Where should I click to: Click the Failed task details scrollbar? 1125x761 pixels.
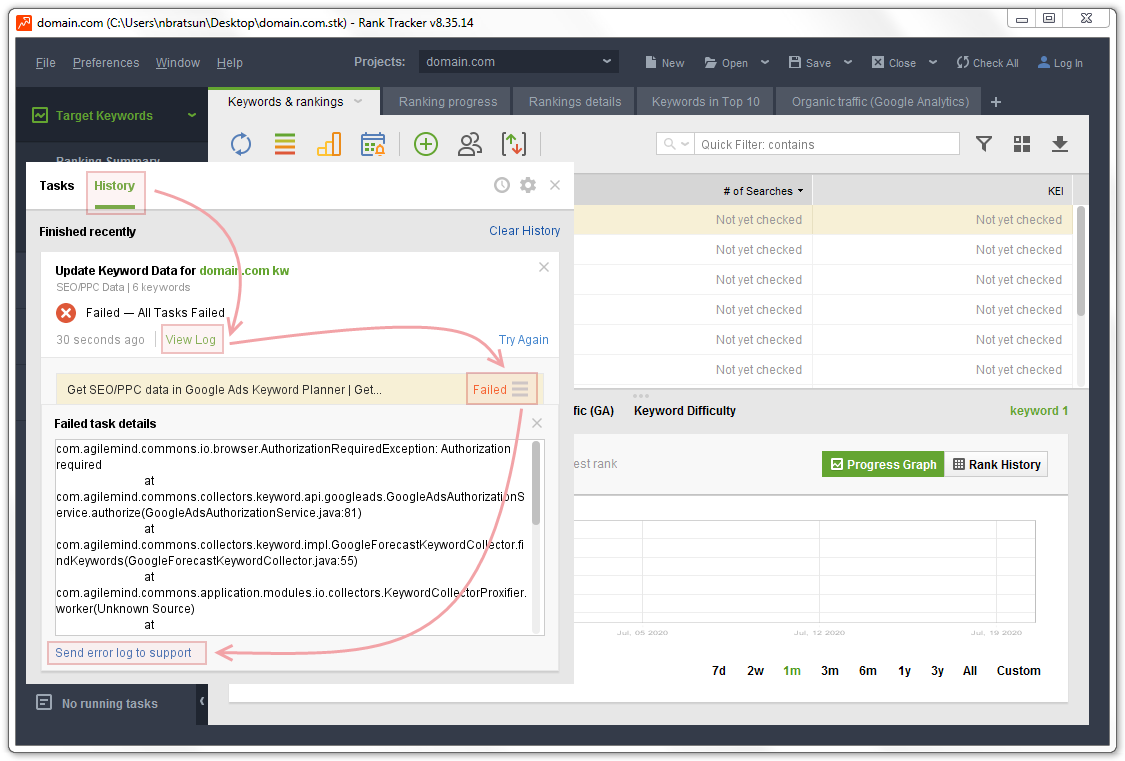click(535, 483)
